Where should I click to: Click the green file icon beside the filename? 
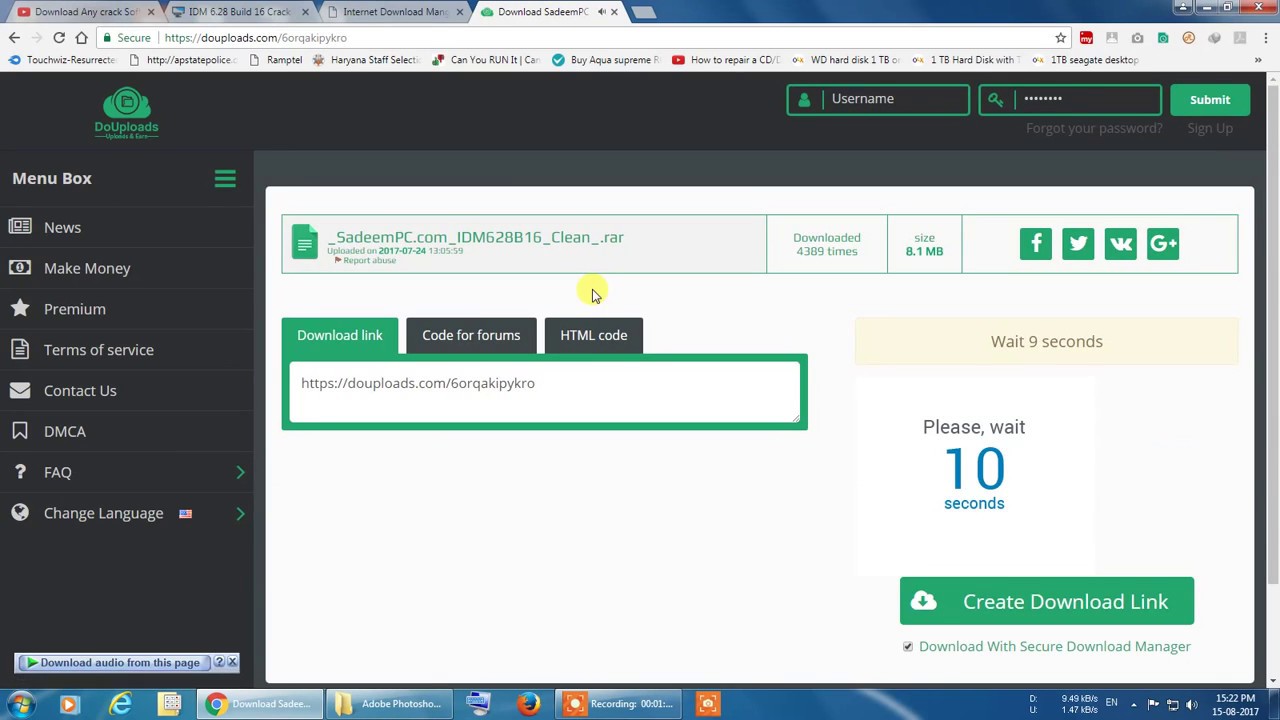[x=305, y=243]
